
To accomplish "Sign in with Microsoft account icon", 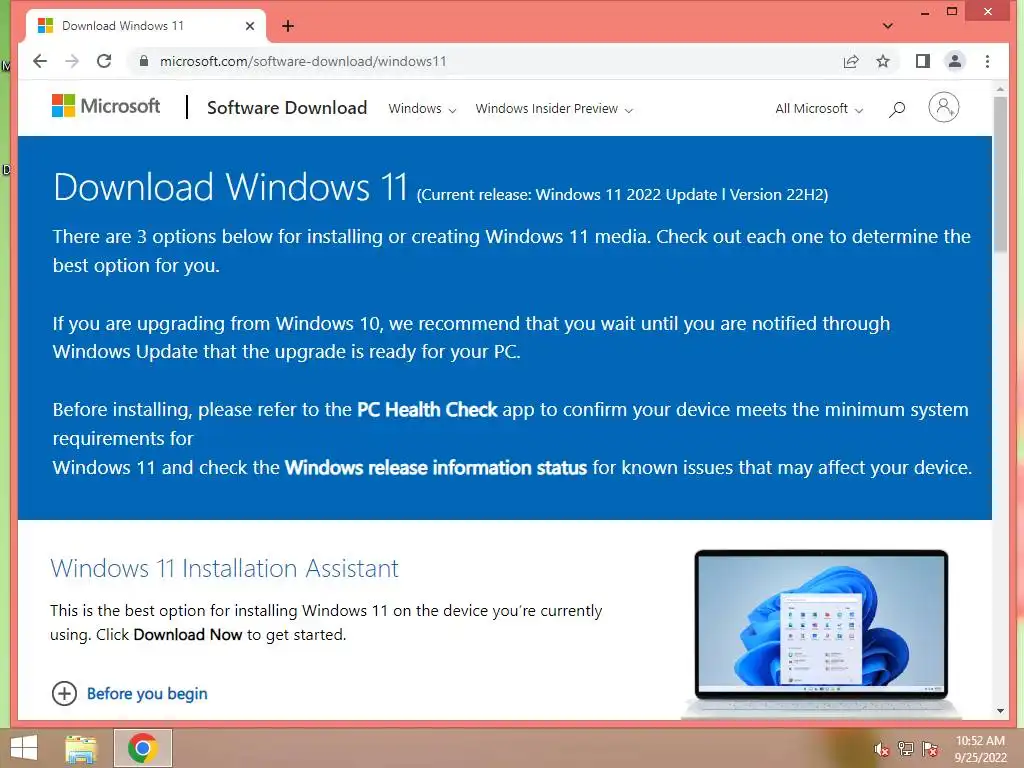I will tap(944, 107).
